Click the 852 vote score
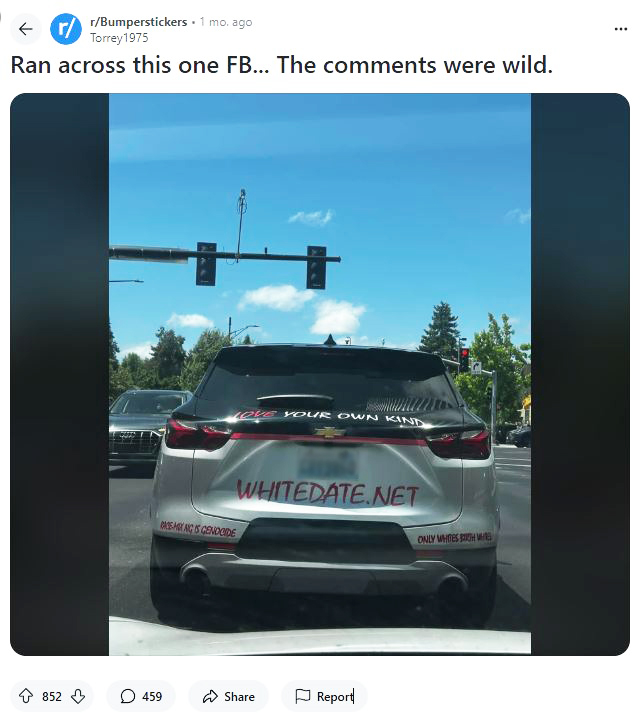 (52, 696)
